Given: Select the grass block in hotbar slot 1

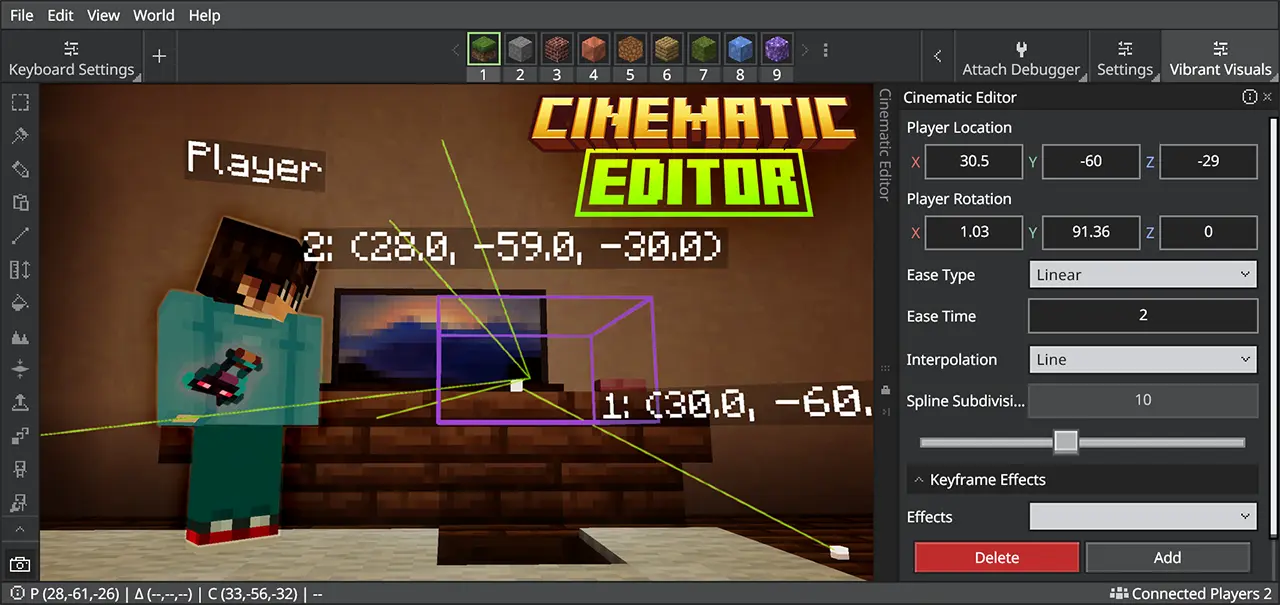Looking at the screenshot, I should point(483,49).
